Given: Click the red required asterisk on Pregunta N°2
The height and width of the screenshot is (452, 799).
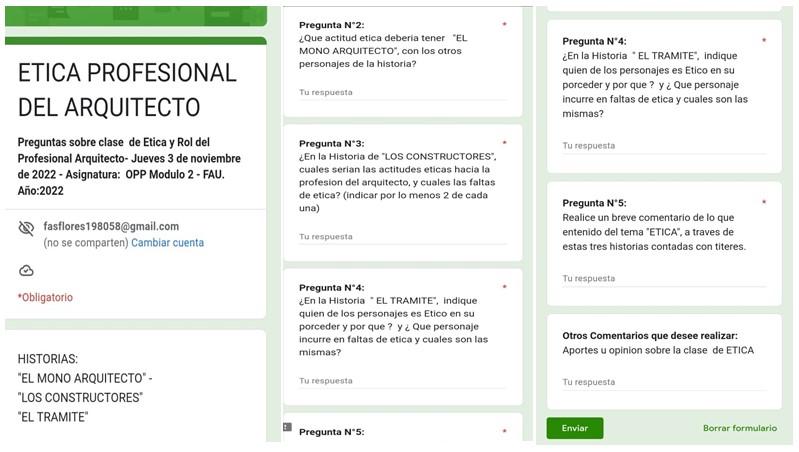Looking at the screenshot, I should 504,24.
